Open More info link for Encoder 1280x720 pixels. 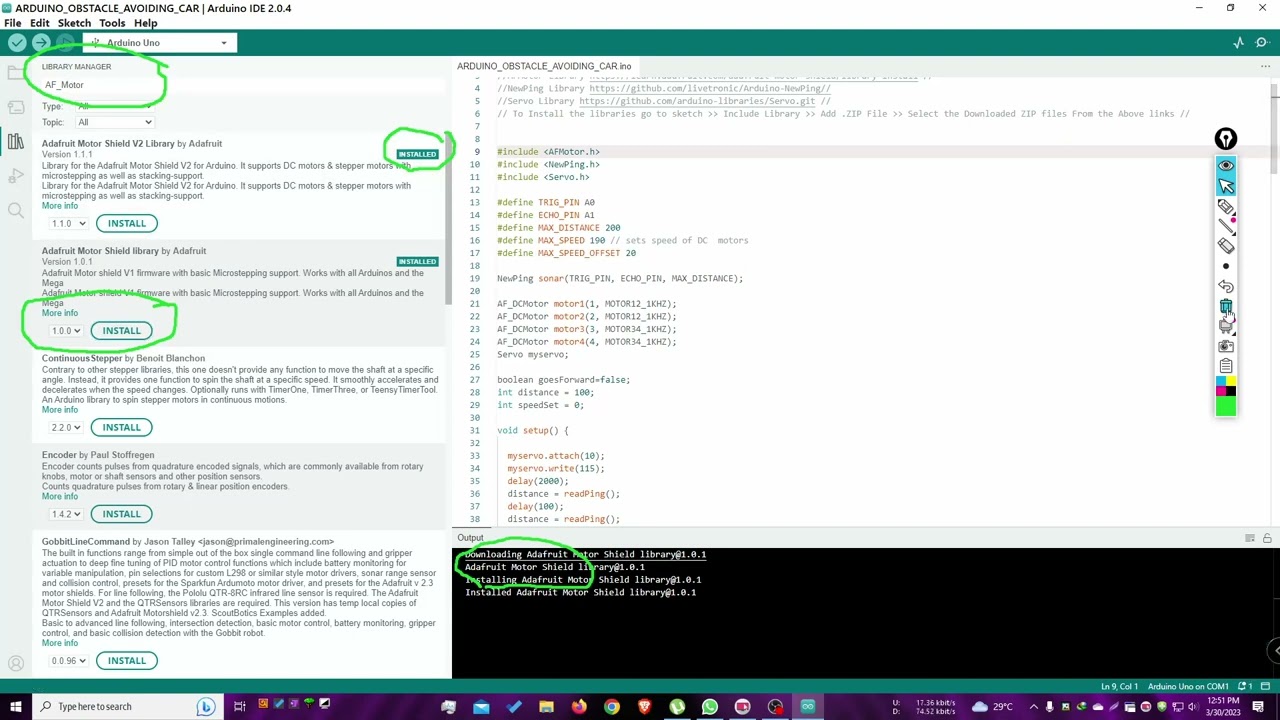(x=60, y=497)
